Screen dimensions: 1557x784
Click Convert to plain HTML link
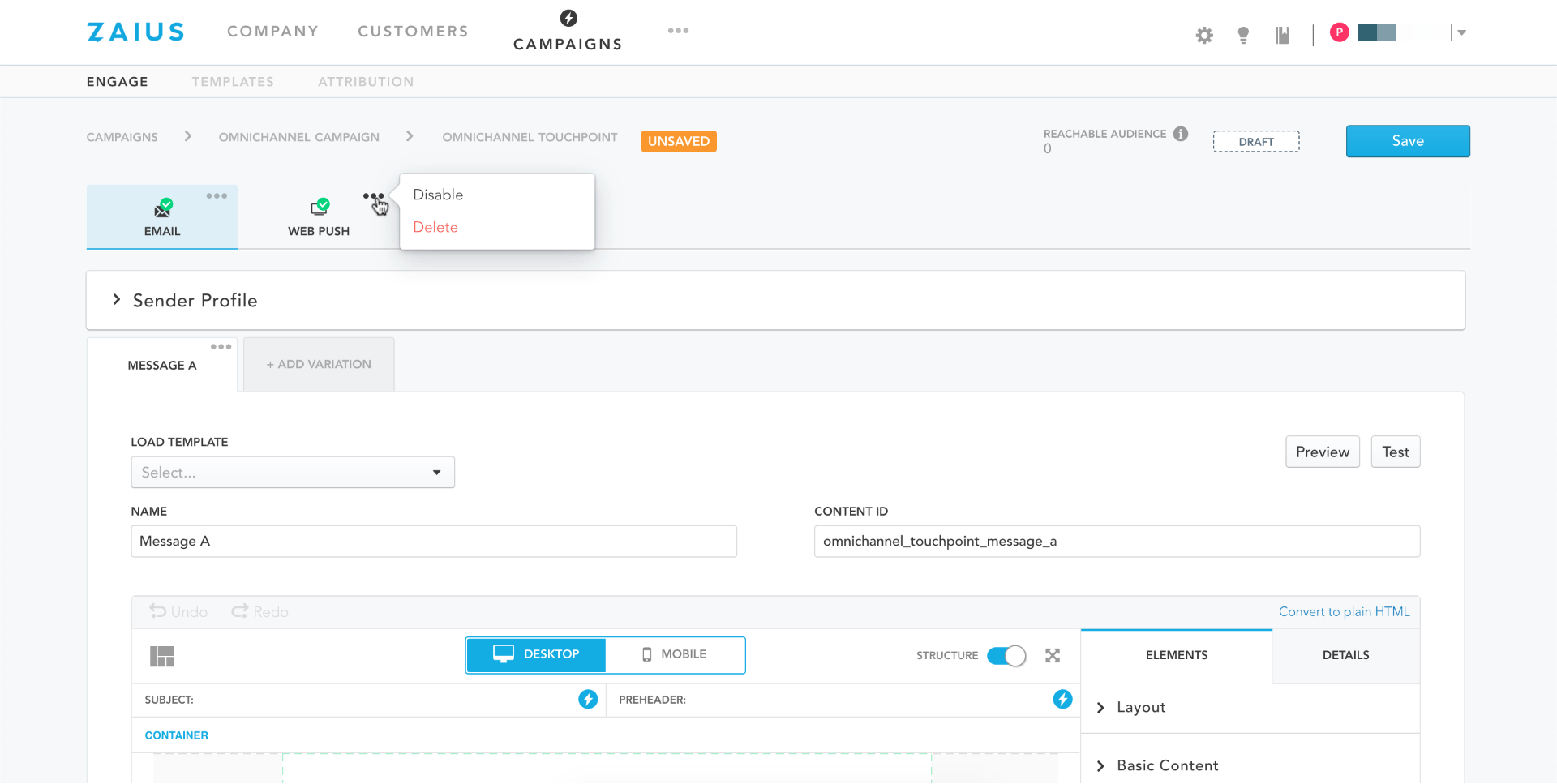tap(1344, 611)
